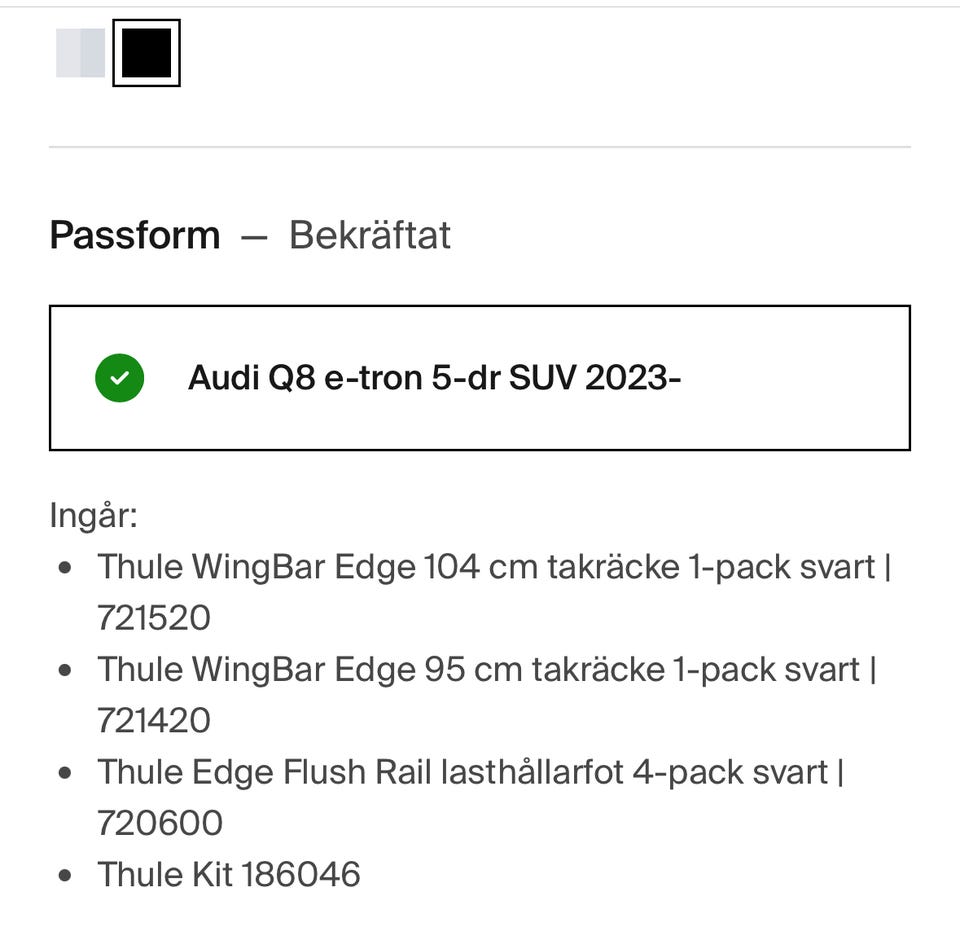Click bullet beside WingBar Edge 104 cm

[66, 567]
